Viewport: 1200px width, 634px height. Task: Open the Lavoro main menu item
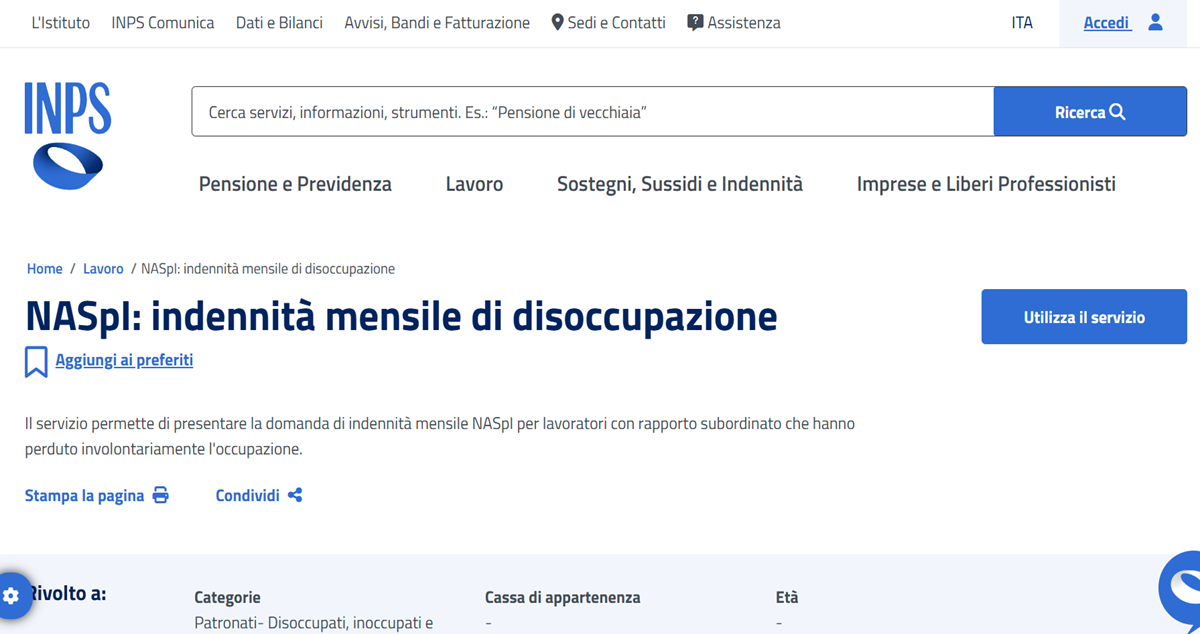[x=474, y=184]
